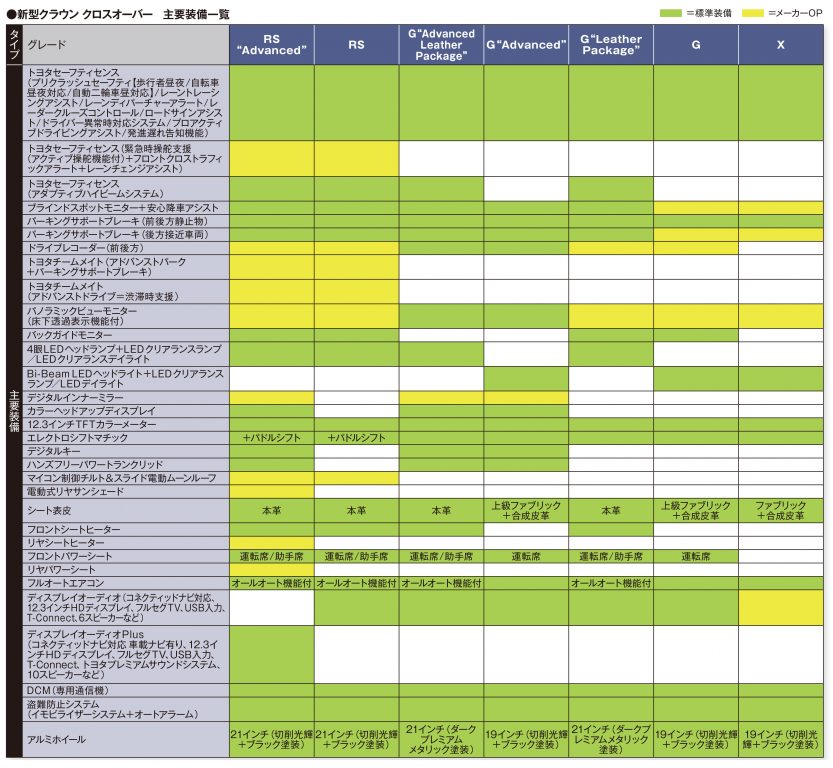Click the yellow メーカーOP legend swatch
Viewport: 833px width, 768px height.
click(x=753, y=13)
